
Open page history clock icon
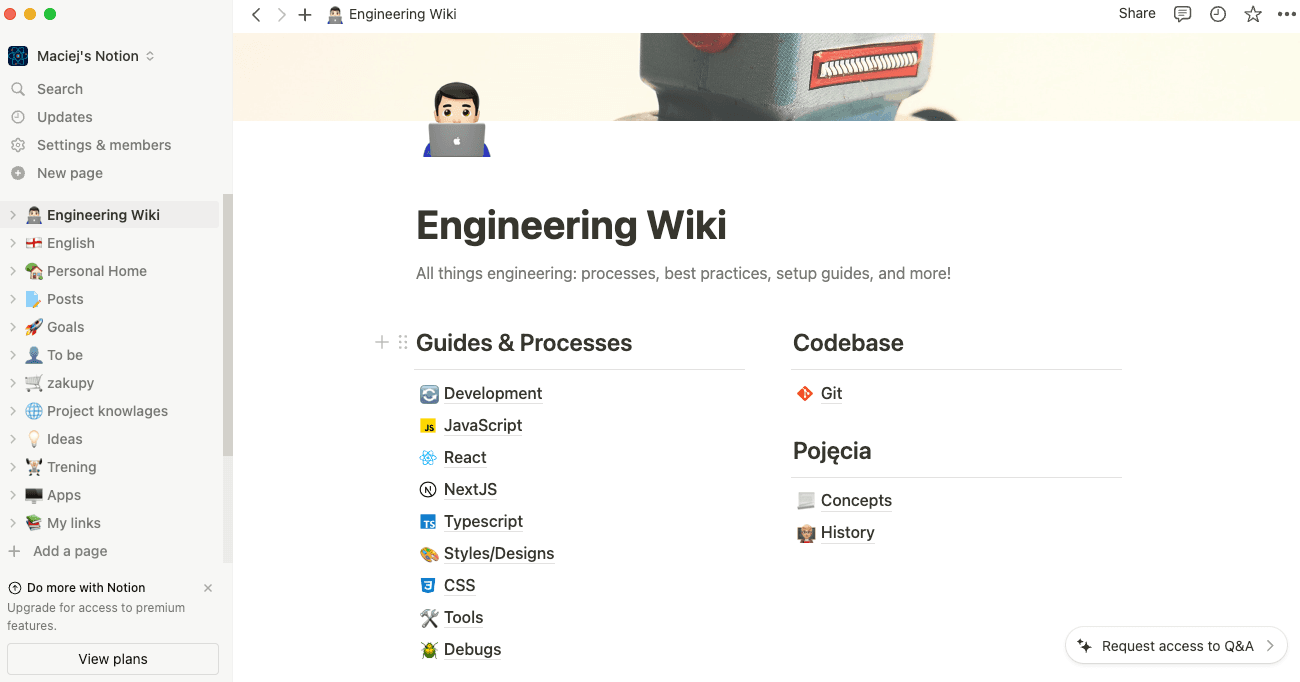click(x=1218, y=14)
